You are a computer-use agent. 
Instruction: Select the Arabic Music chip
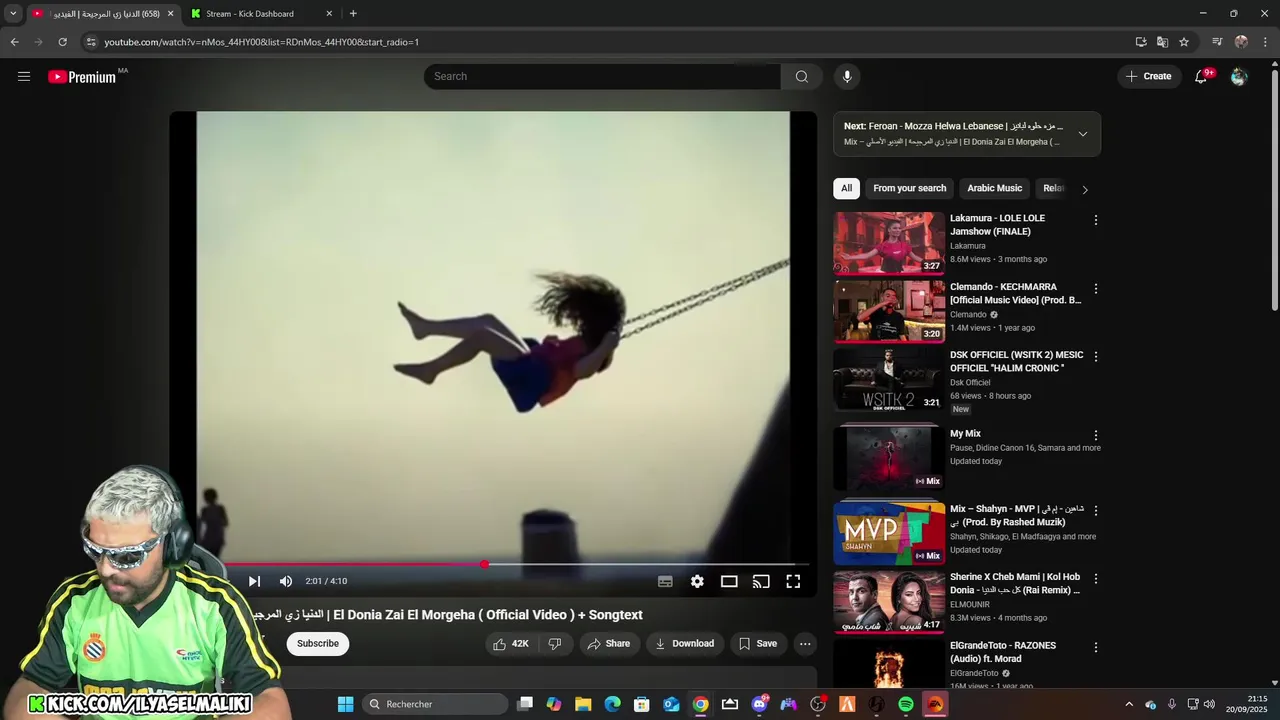994,188
